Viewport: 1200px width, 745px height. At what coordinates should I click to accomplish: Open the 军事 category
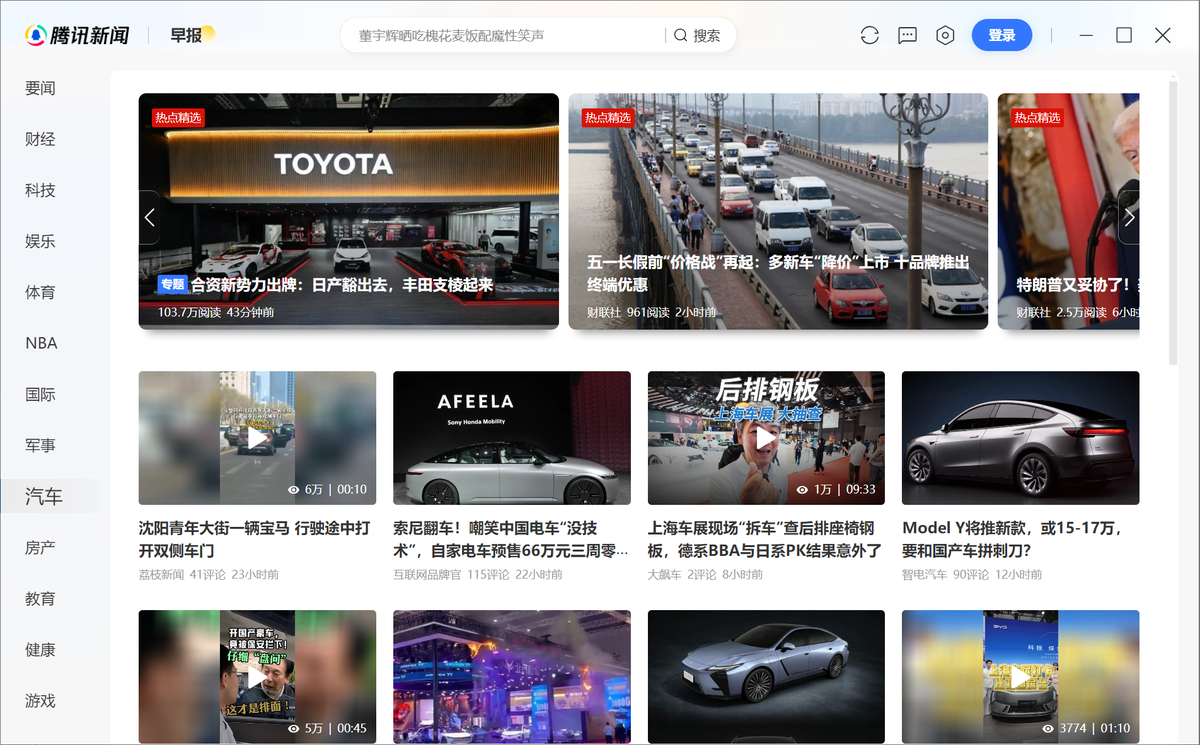[x=40, y=445]
